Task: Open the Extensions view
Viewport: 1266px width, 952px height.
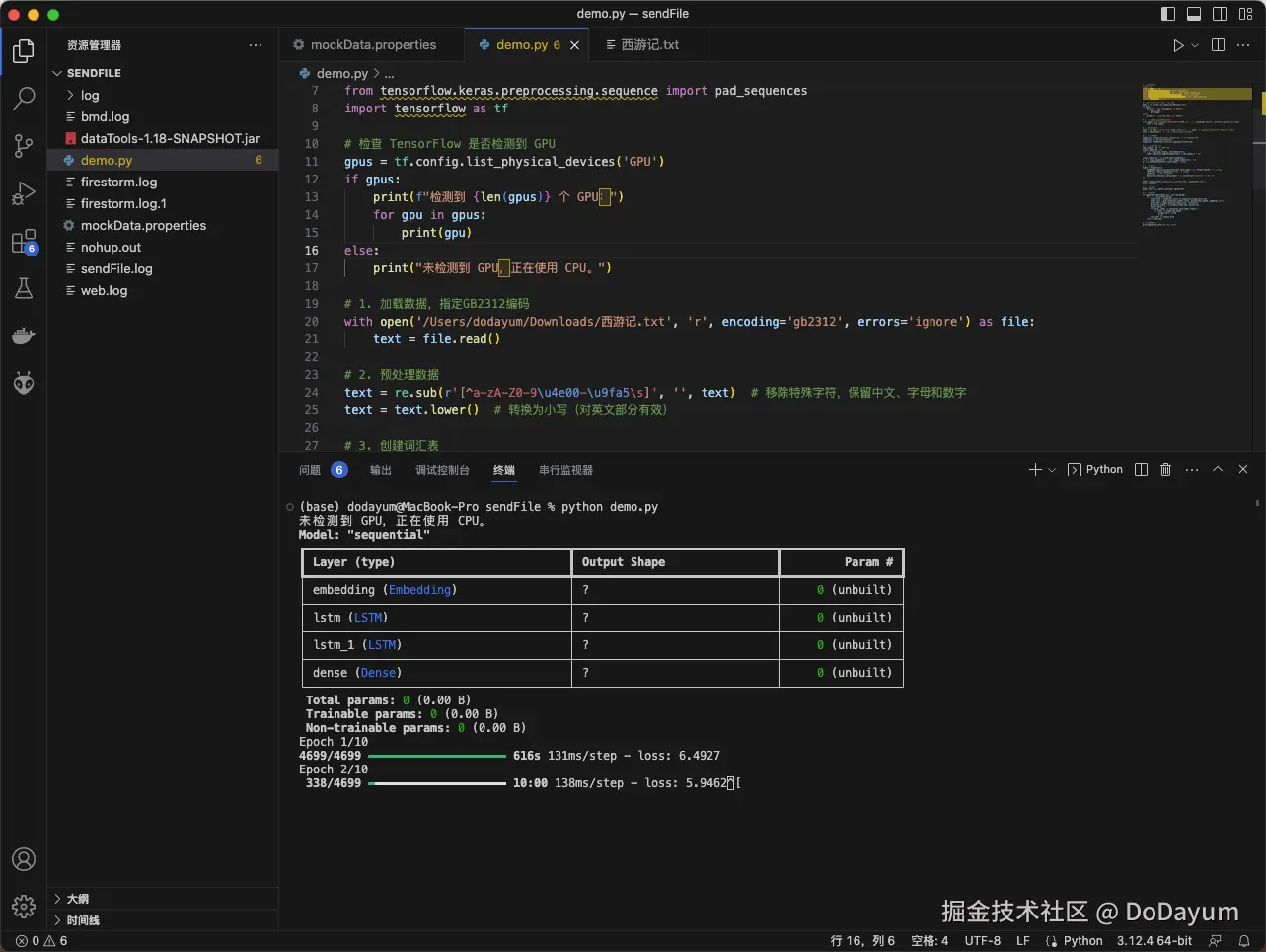Action: click(x=24, y=242)
